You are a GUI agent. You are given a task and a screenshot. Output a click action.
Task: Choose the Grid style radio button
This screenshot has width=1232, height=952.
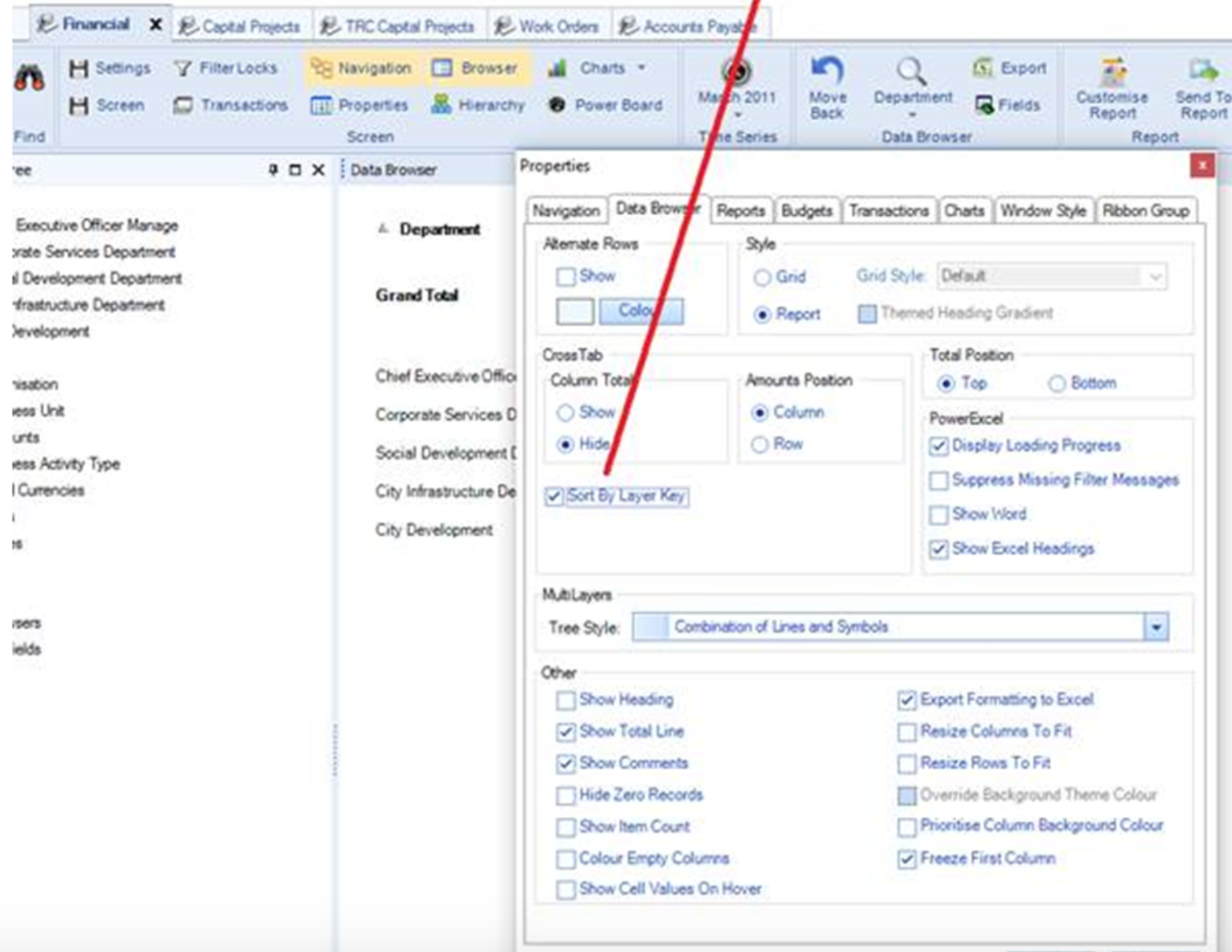coord(762,277)
